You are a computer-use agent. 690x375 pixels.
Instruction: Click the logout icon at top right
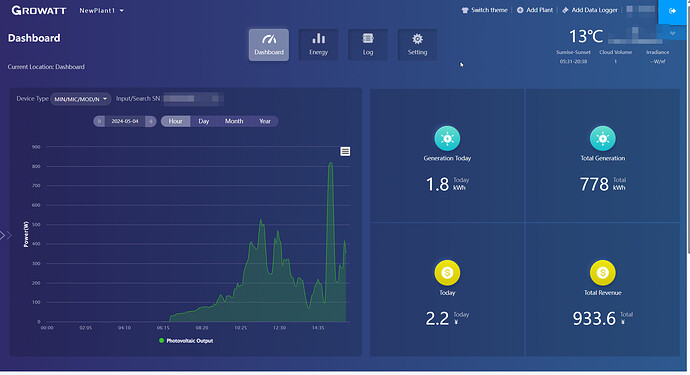point(672,11)
